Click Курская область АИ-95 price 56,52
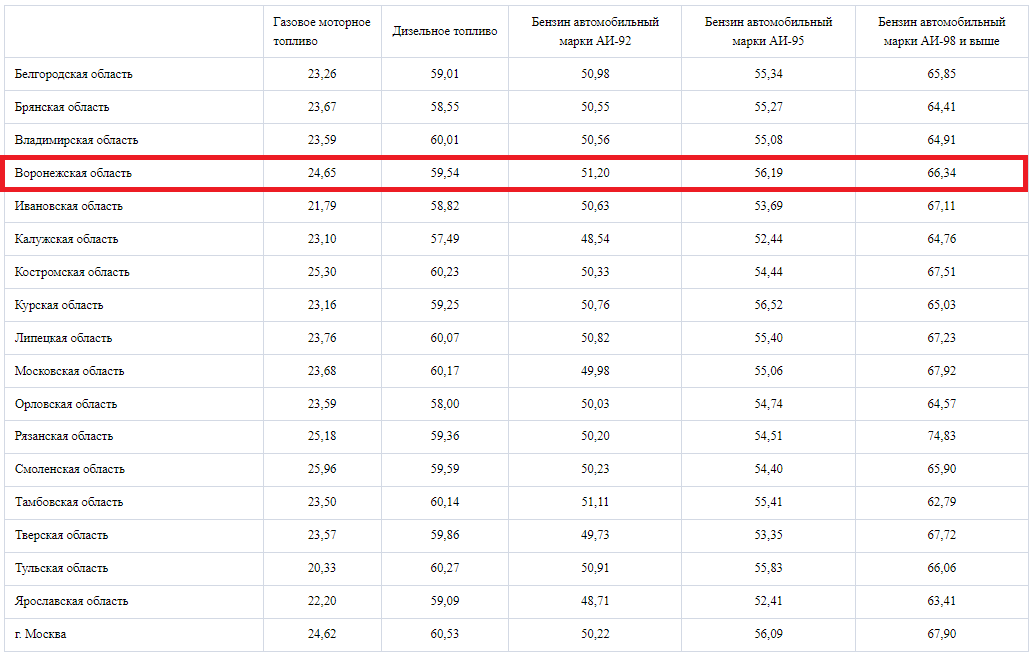Screen dimensions: 1034x654 click(768, 305)
